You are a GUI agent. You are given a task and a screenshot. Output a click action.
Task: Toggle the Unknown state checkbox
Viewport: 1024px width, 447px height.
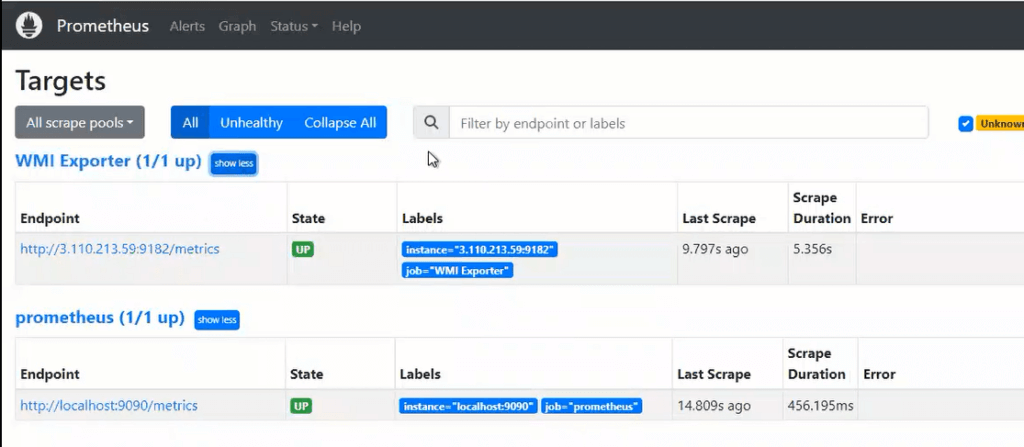click(x=966, y=124)
